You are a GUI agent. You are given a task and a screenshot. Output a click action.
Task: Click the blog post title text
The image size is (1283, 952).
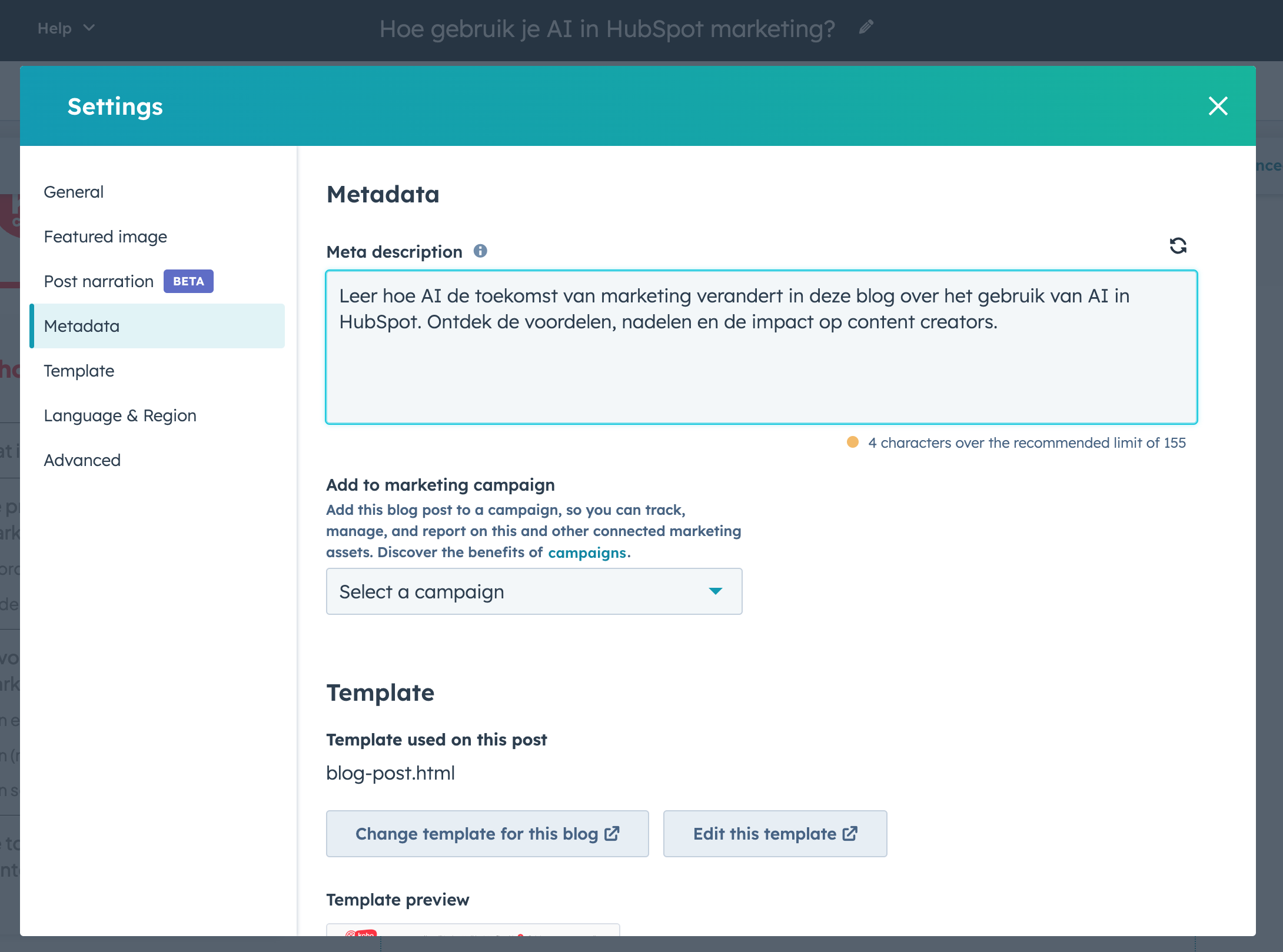[x=607, y=28]
